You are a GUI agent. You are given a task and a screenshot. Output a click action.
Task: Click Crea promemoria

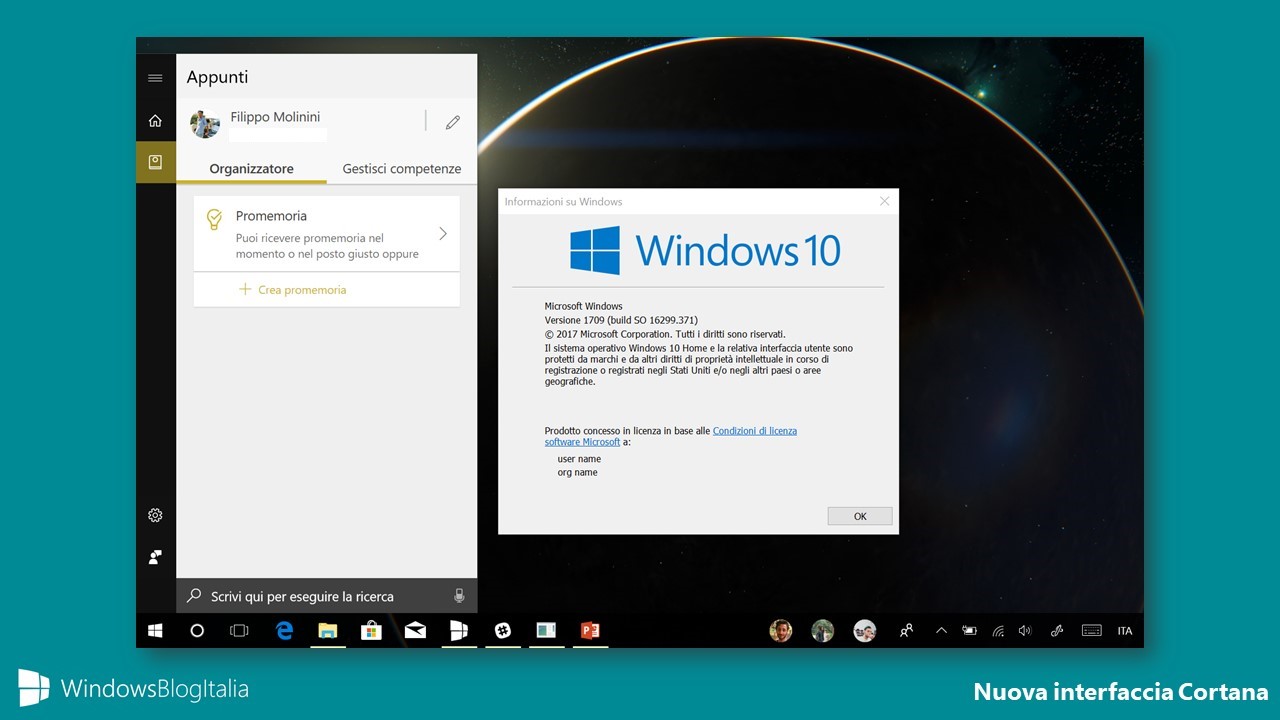pos(302,290)
